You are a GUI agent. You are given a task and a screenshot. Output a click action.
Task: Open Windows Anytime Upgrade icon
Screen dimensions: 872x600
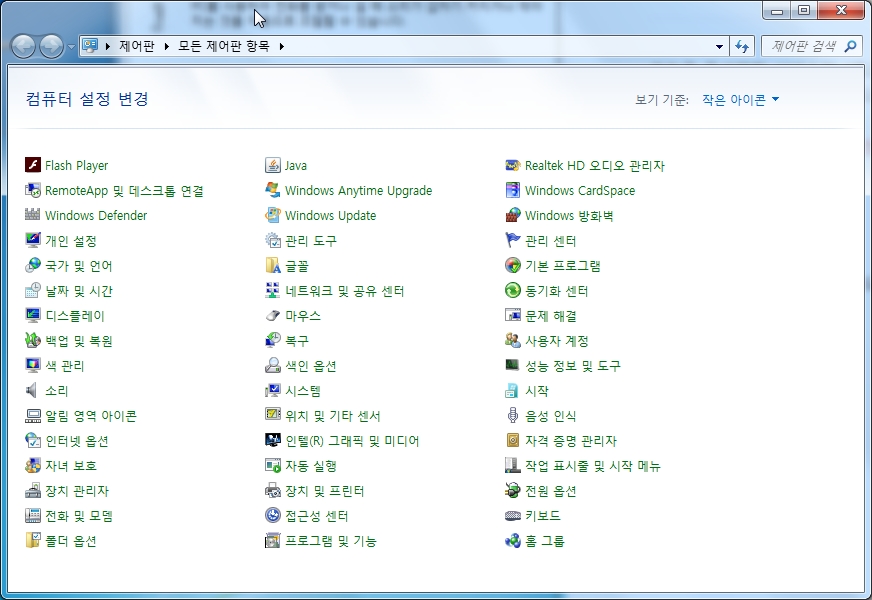tap(272, 190)
